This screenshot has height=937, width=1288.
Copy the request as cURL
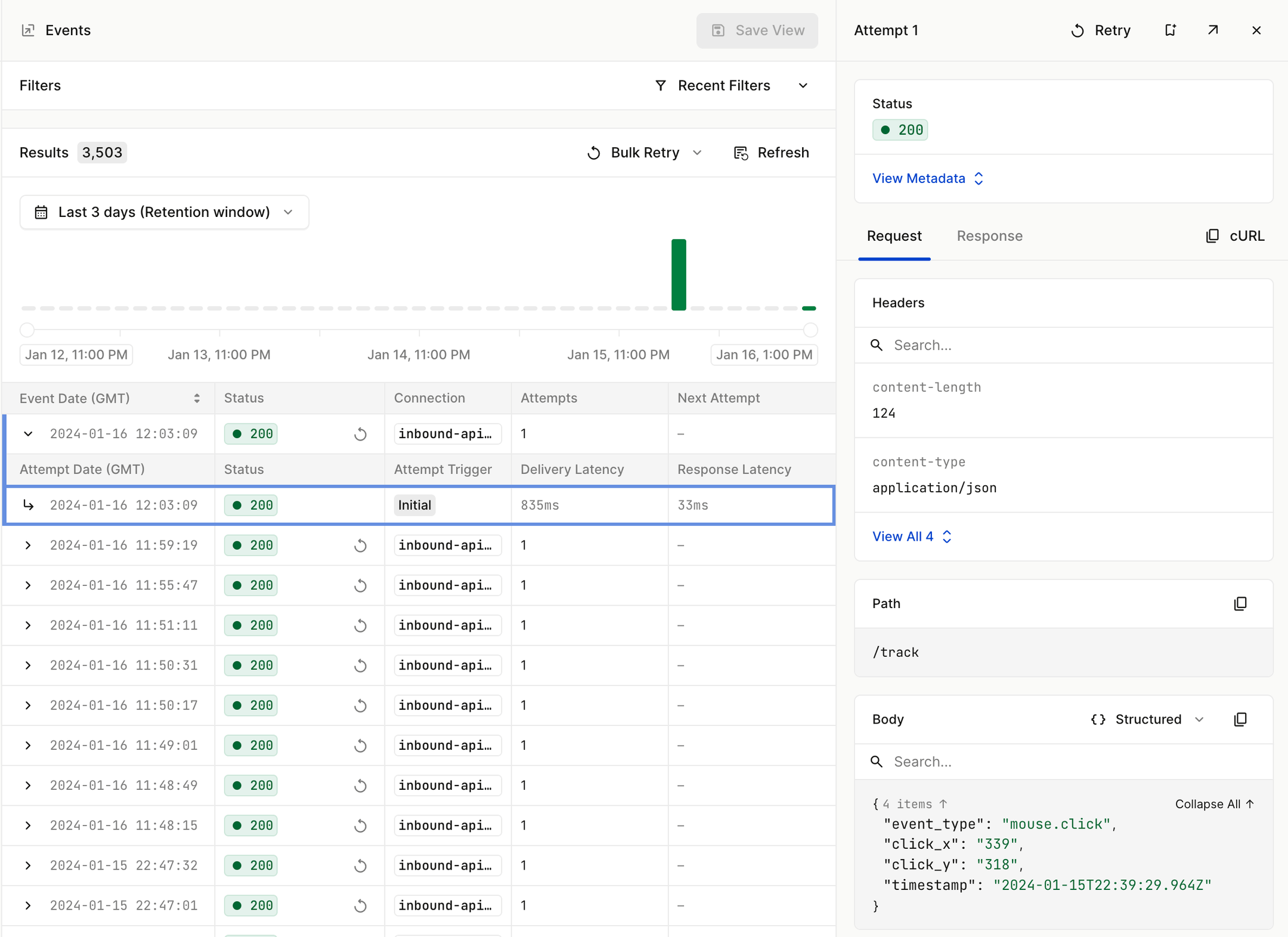click(x=1234, y=235)
